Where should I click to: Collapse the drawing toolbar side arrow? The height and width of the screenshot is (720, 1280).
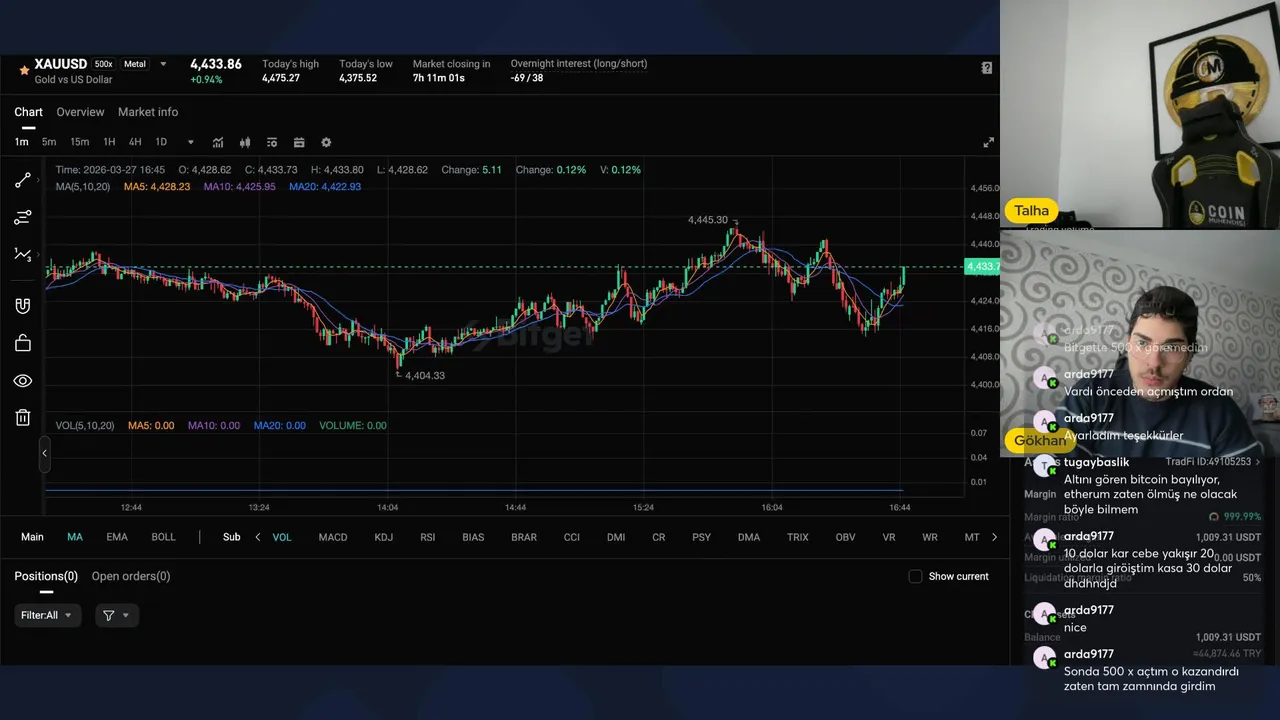click(x=44, y=453)
